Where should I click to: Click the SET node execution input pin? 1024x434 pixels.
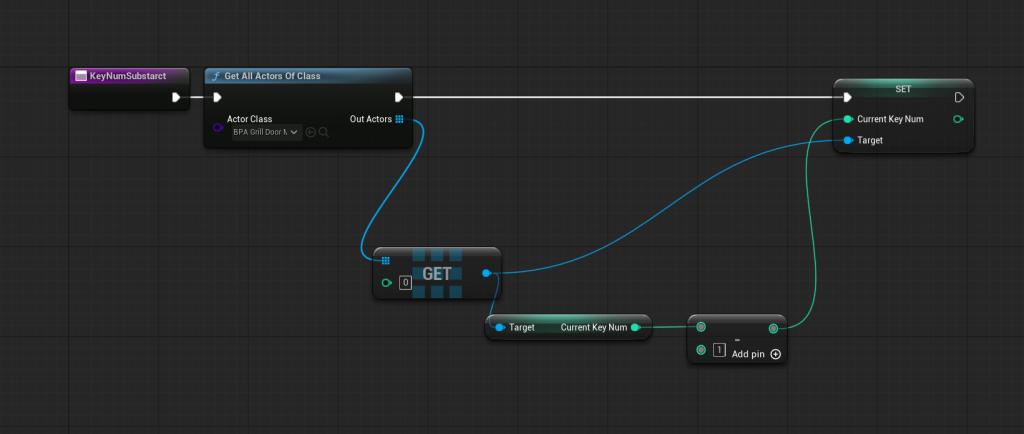[847, 97]
